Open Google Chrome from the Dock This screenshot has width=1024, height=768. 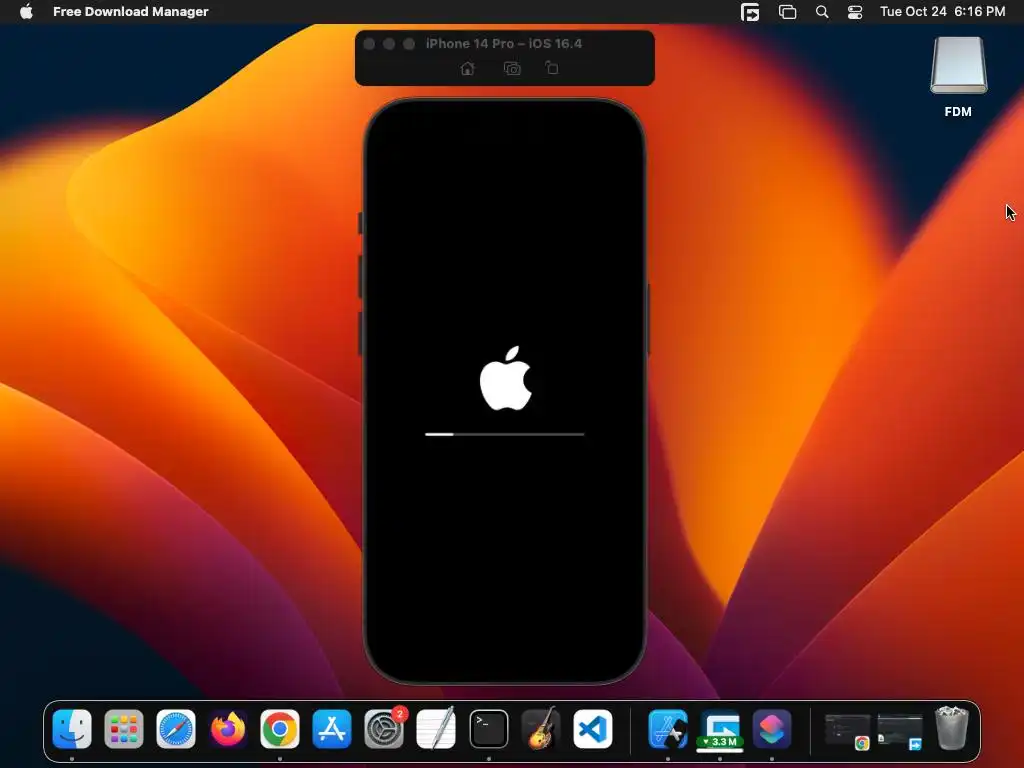(280, 729)
